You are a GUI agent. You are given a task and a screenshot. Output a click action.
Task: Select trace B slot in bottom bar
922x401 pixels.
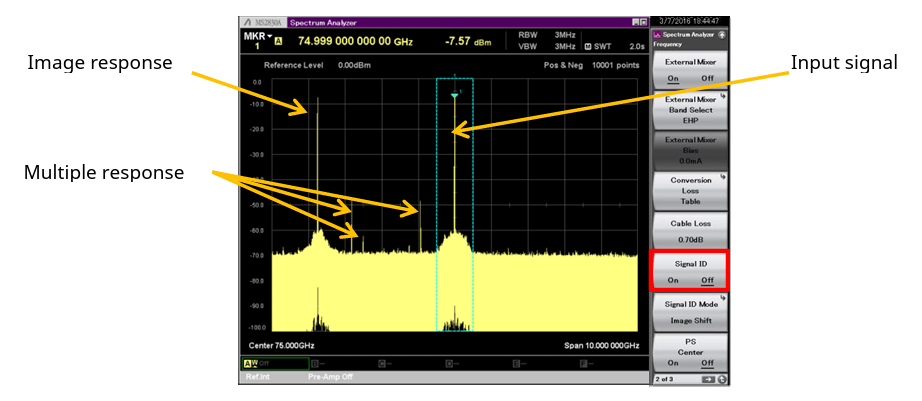point(314,363)
